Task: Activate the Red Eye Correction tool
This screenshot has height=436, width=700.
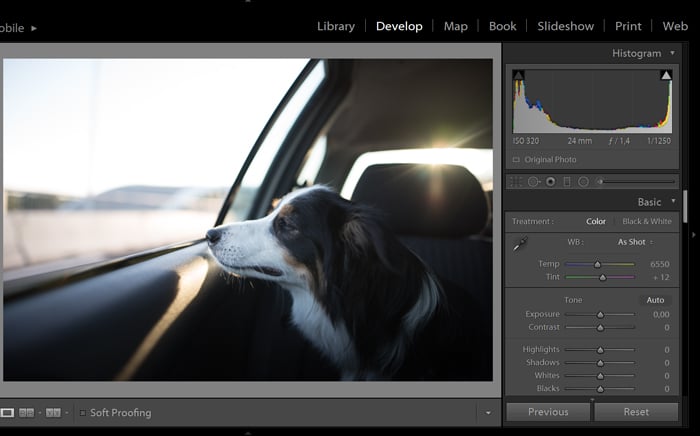Action: 551,182
